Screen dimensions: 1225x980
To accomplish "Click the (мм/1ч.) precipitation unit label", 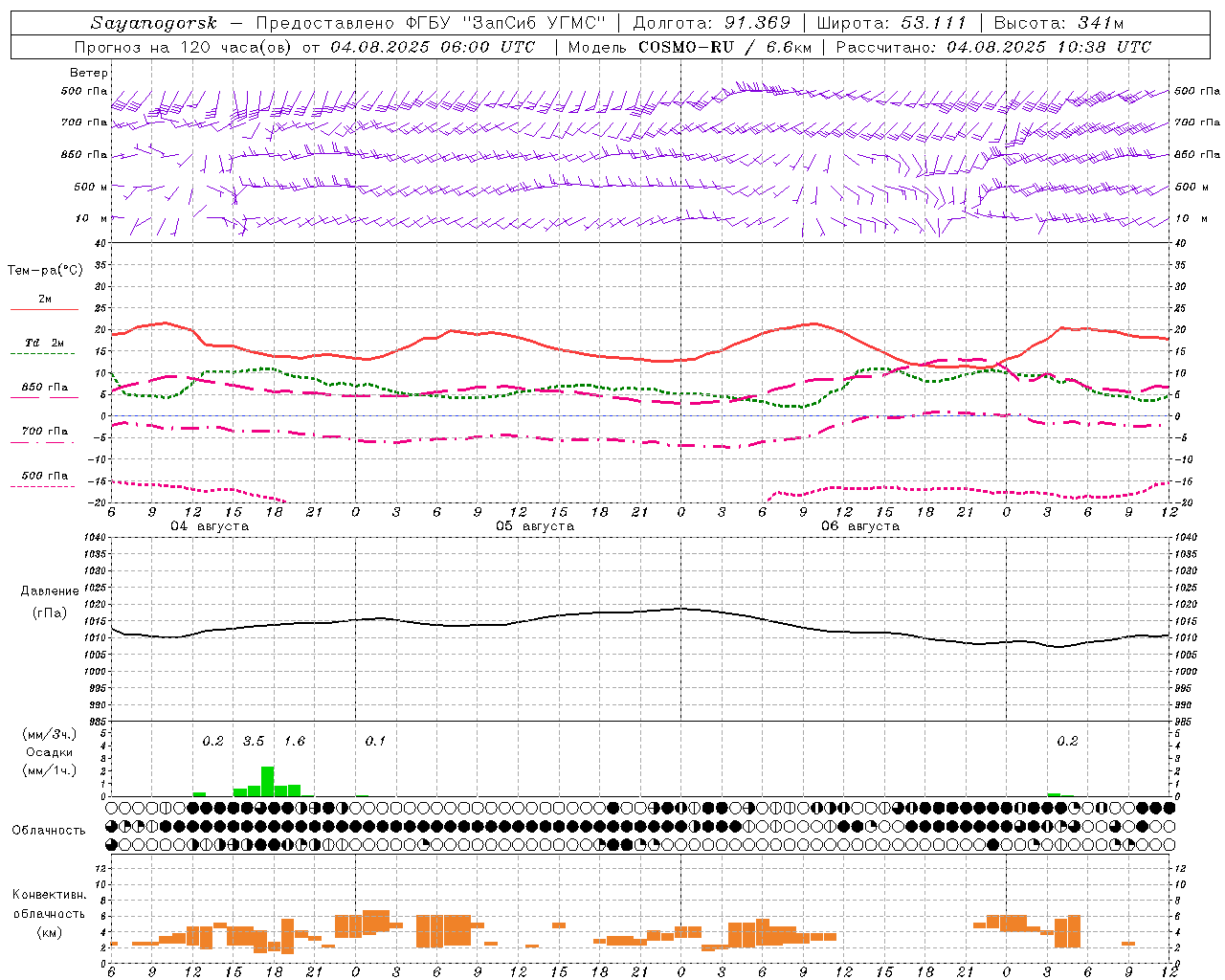I will tap(49, 770).
